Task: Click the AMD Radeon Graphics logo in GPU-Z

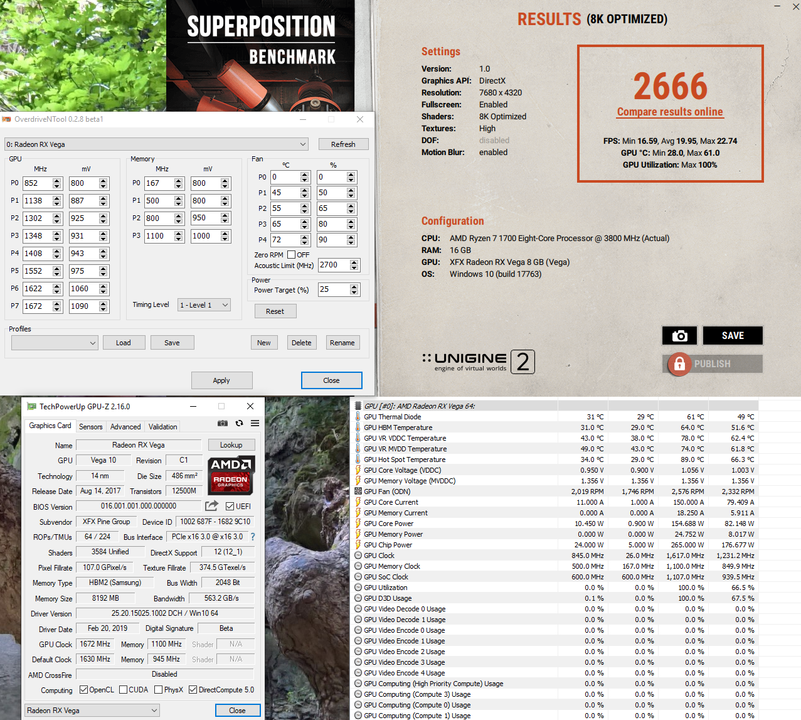Action: [231, 475]
